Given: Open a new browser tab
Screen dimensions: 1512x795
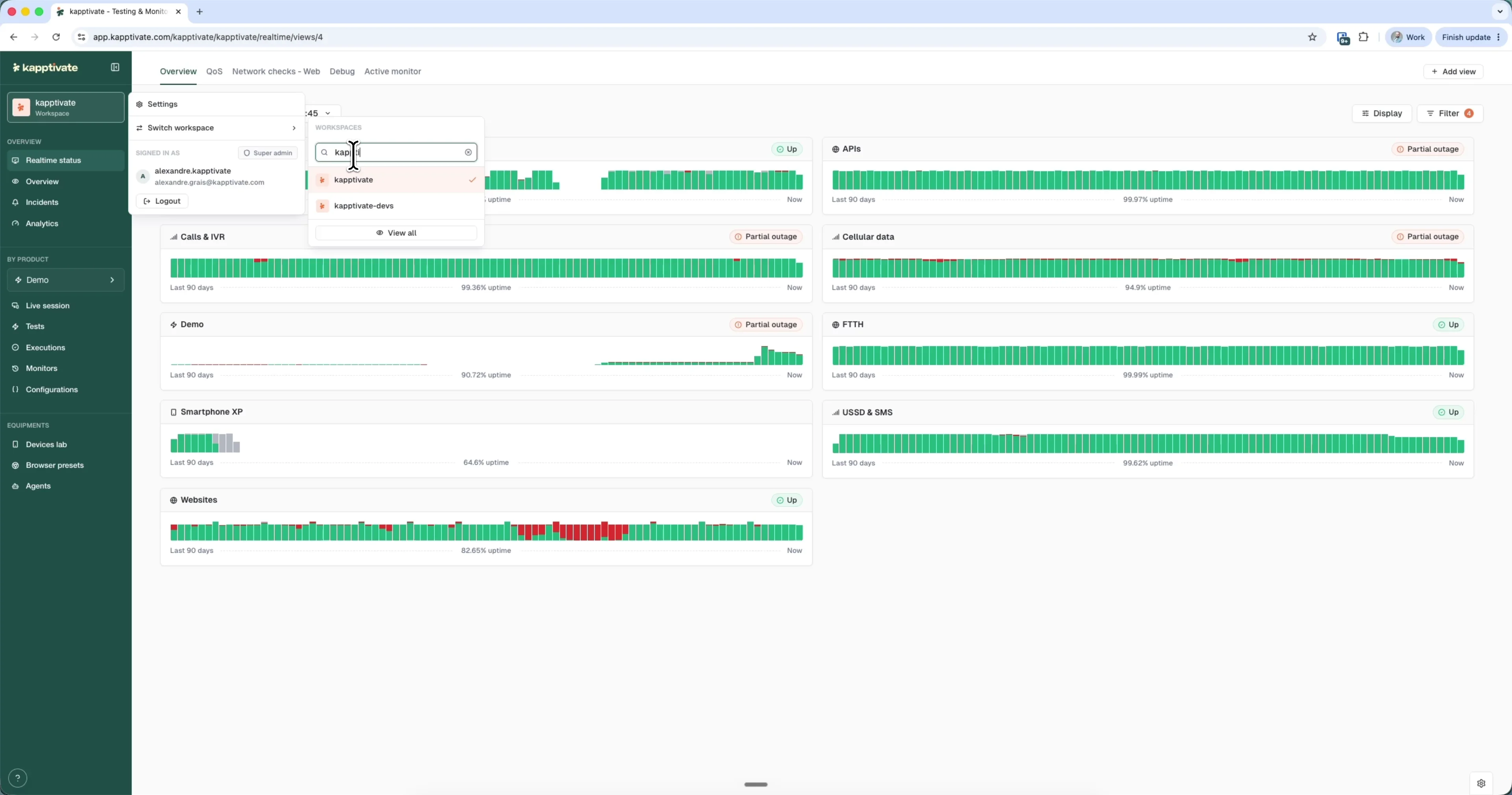Looking at the screenshot, I should click(x=200, y=12).
